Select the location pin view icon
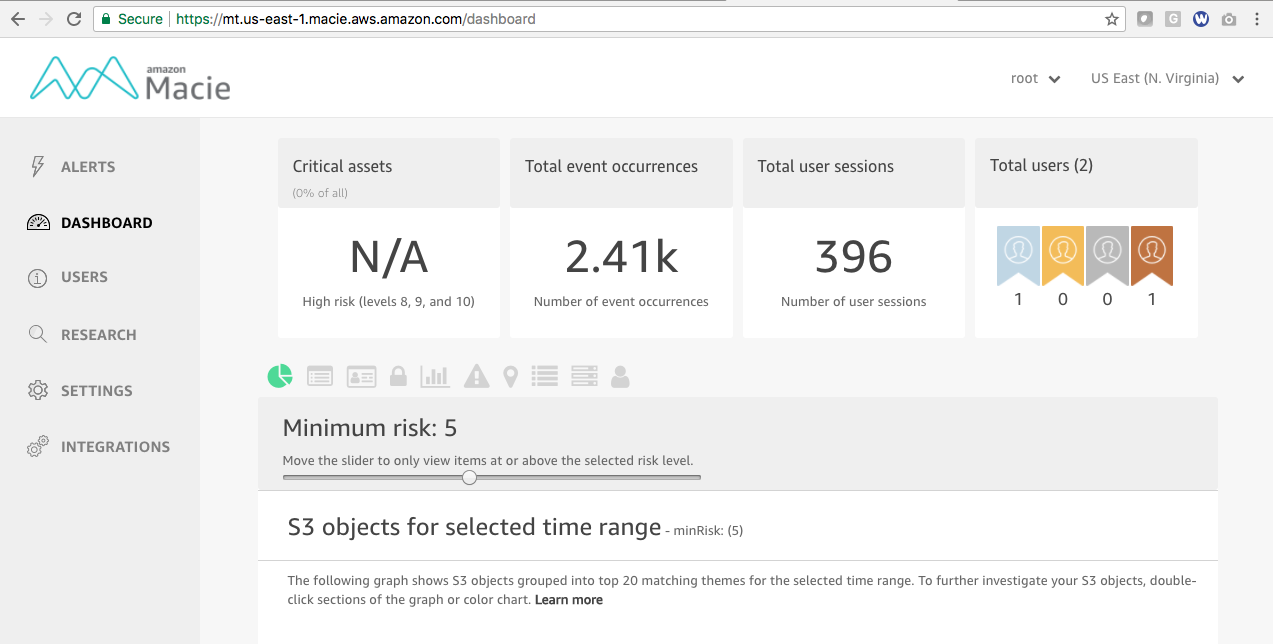 pos(511,376)
